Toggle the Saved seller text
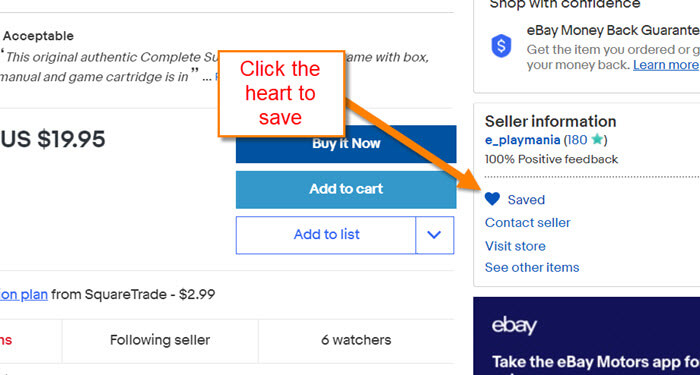 click(x=526, y=200)
